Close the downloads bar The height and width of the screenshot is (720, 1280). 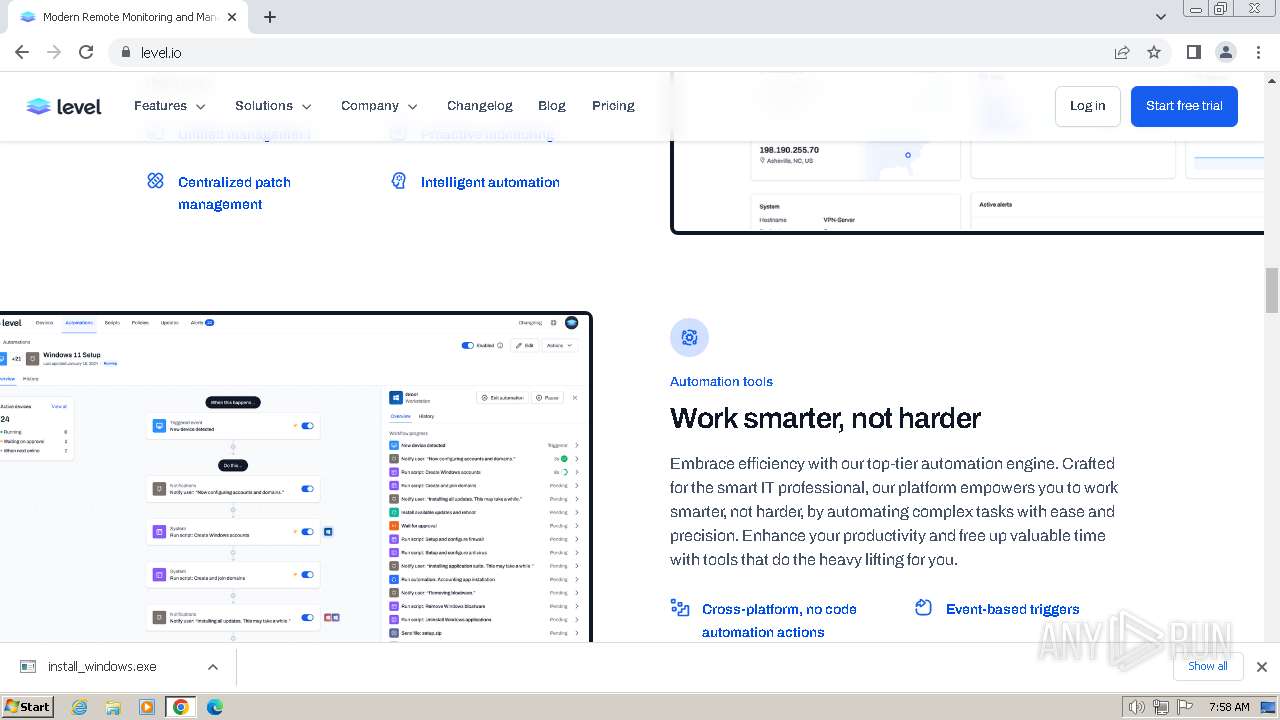[1262, 667]
